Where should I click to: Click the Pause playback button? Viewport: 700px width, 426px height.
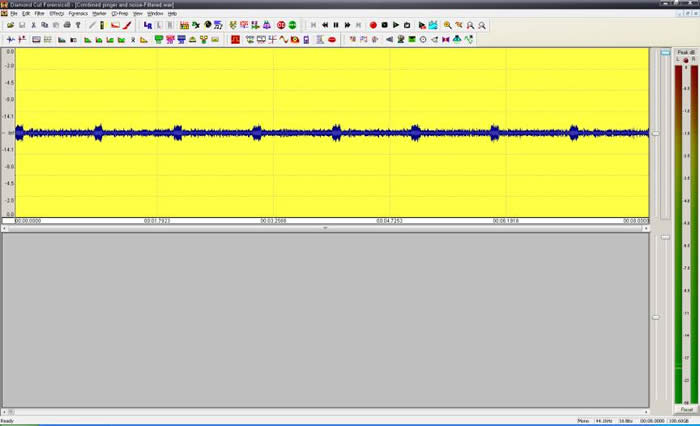(336, 25)
